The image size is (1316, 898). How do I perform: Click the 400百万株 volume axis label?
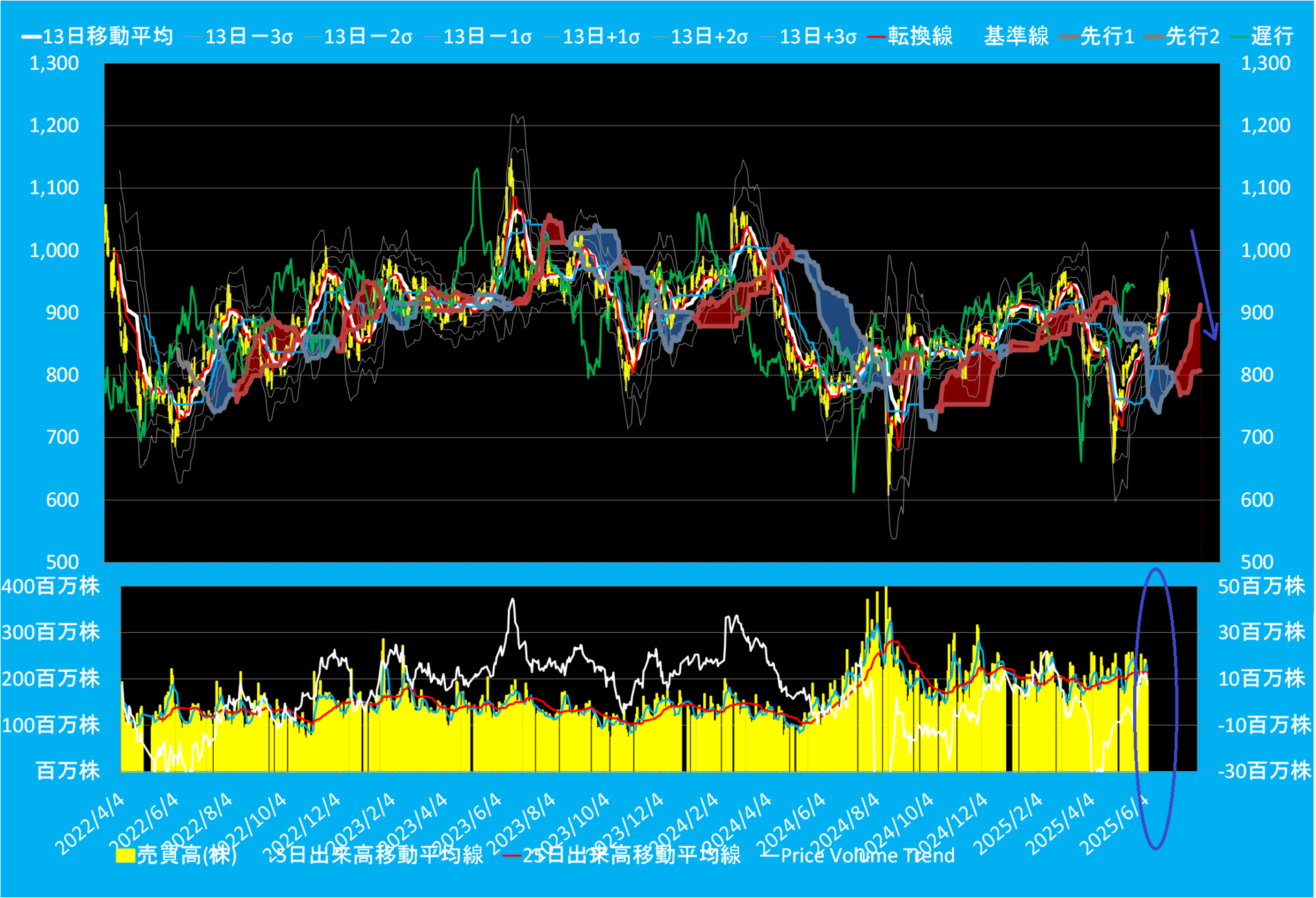51,587
